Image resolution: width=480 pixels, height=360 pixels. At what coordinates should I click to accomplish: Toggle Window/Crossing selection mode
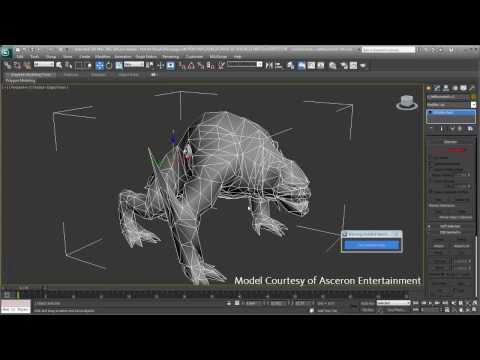88,65
